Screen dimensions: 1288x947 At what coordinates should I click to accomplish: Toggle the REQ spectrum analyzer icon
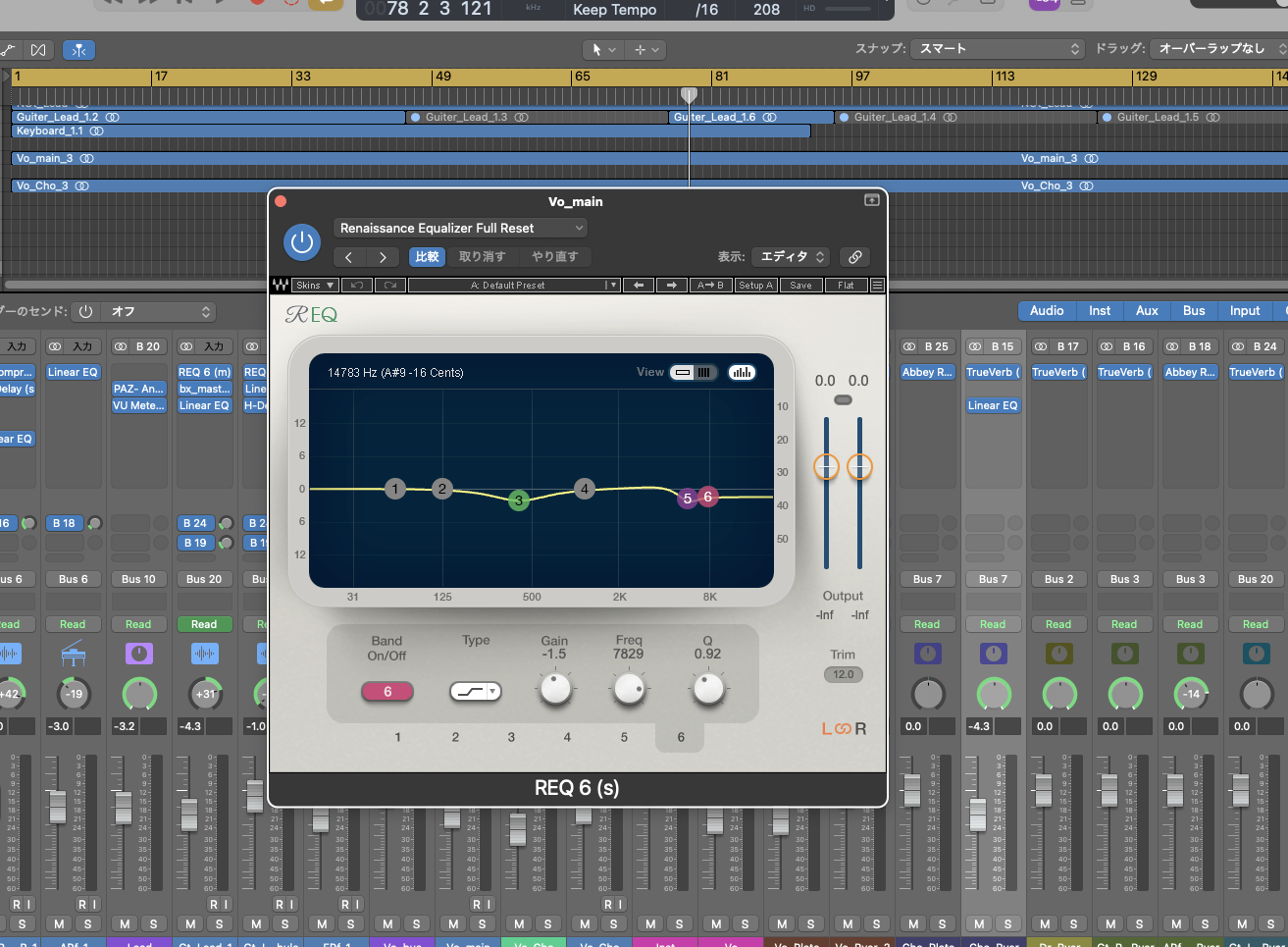pos(743,372)
